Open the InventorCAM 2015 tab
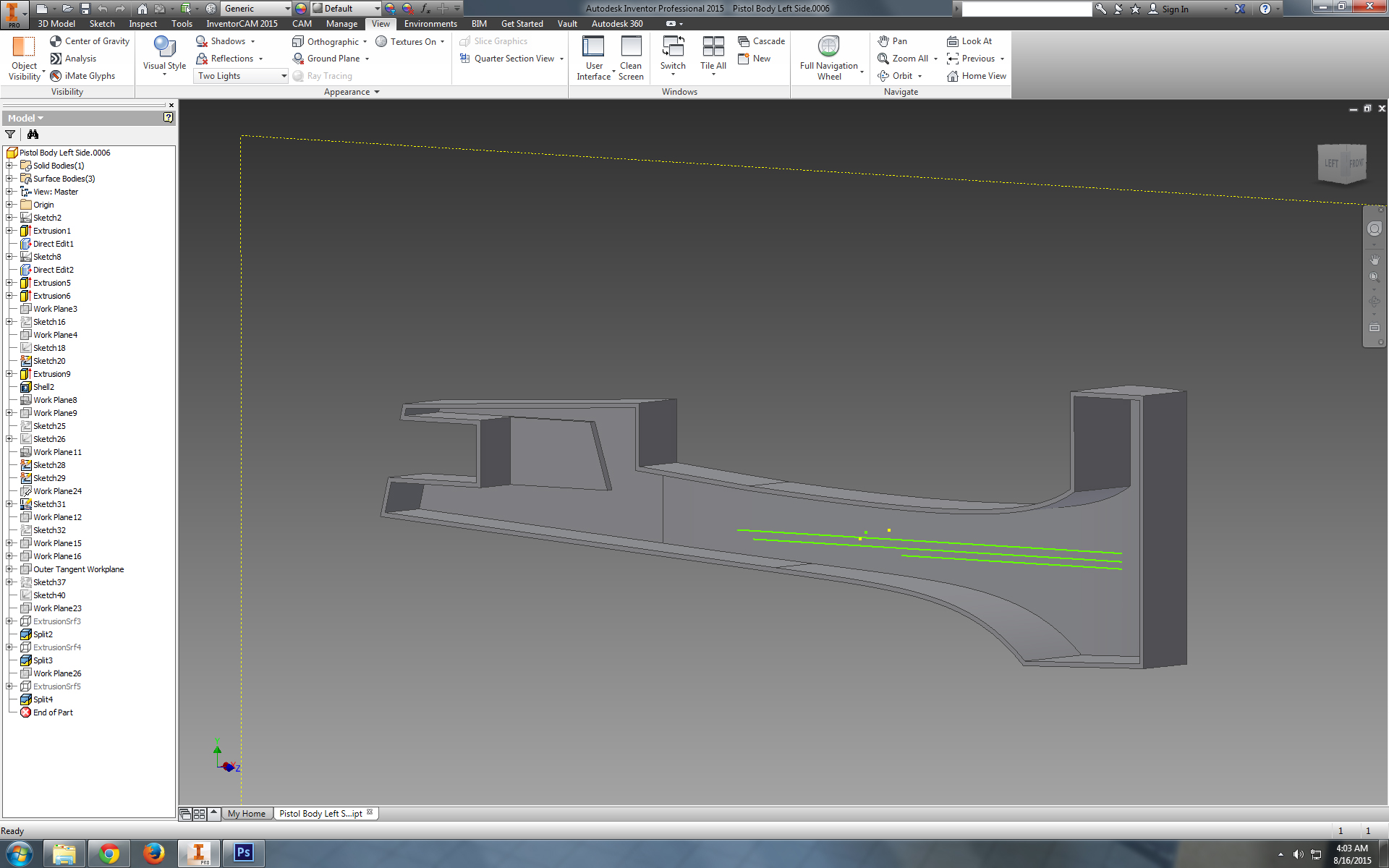Image resolution: width=1389 pixels, height=868 pixels. [x=242, y=24]
